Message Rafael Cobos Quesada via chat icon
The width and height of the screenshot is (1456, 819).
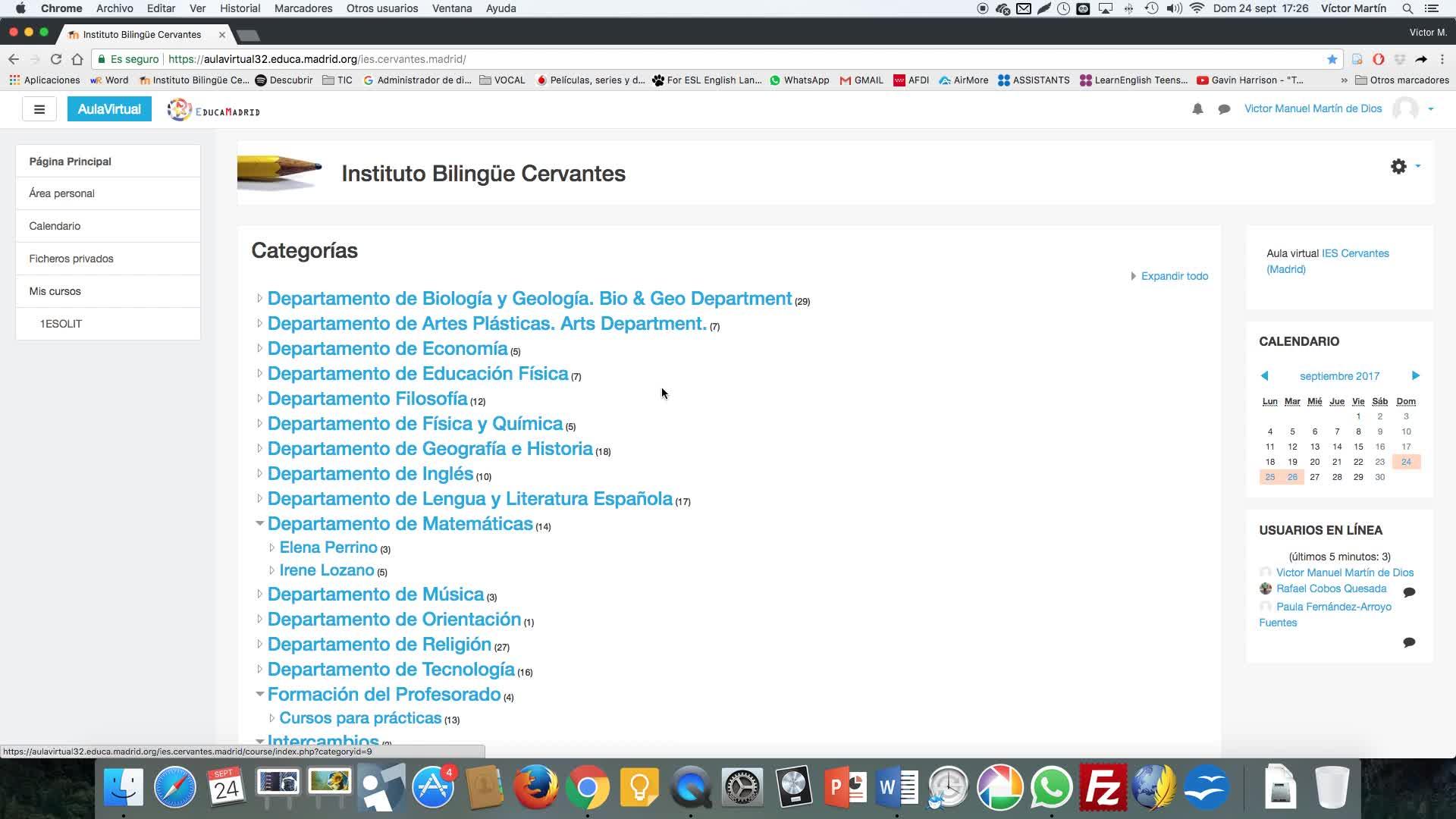click(1409, 591)
